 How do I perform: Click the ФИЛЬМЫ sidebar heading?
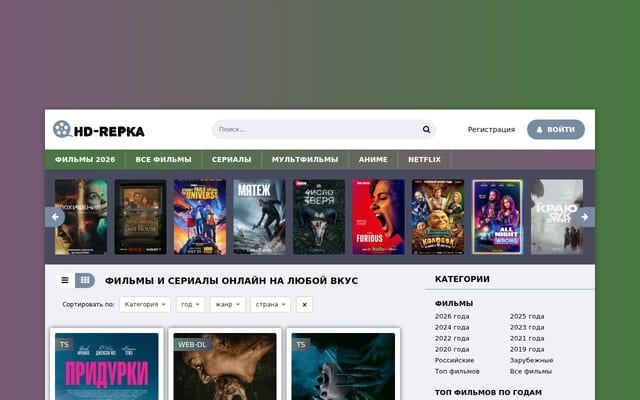(x=454, y=304)
